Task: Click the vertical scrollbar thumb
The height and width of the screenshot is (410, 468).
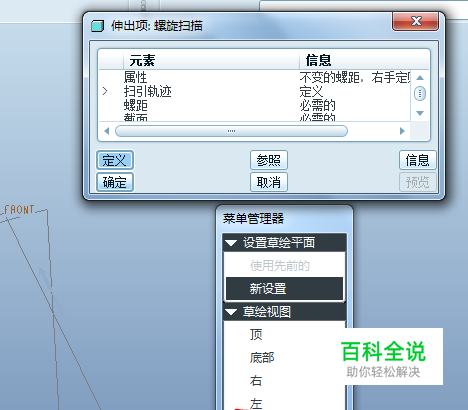Action: point(420,94)
